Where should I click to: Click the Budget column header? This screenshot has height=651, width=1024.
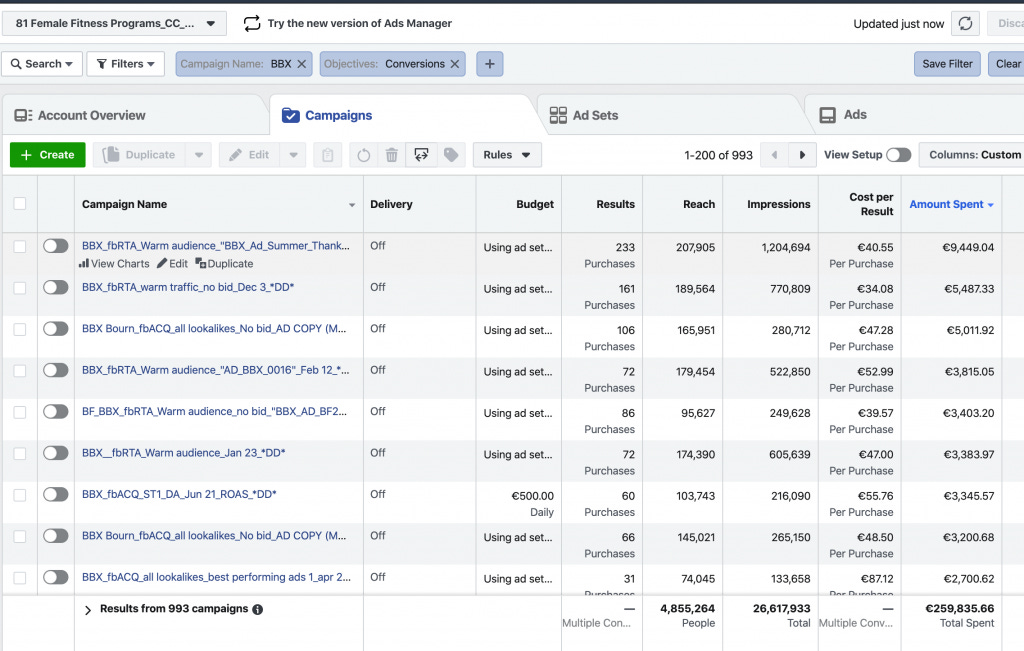(535, 204)
